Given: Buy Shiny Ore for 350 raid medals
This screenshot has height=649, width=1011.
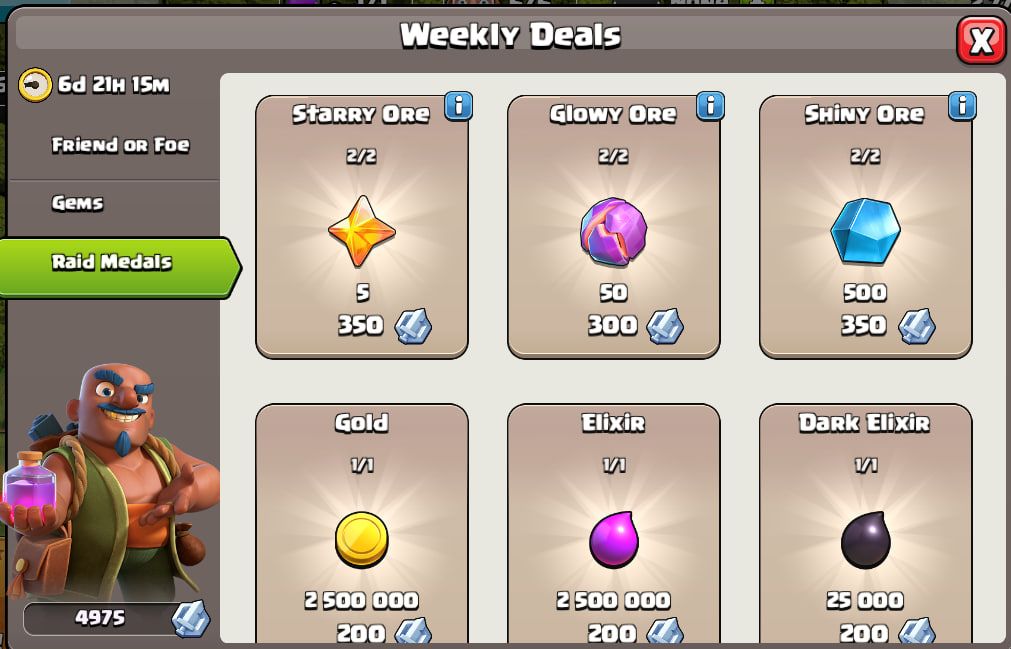Looking at the screenshot, I should pos(865,226).
